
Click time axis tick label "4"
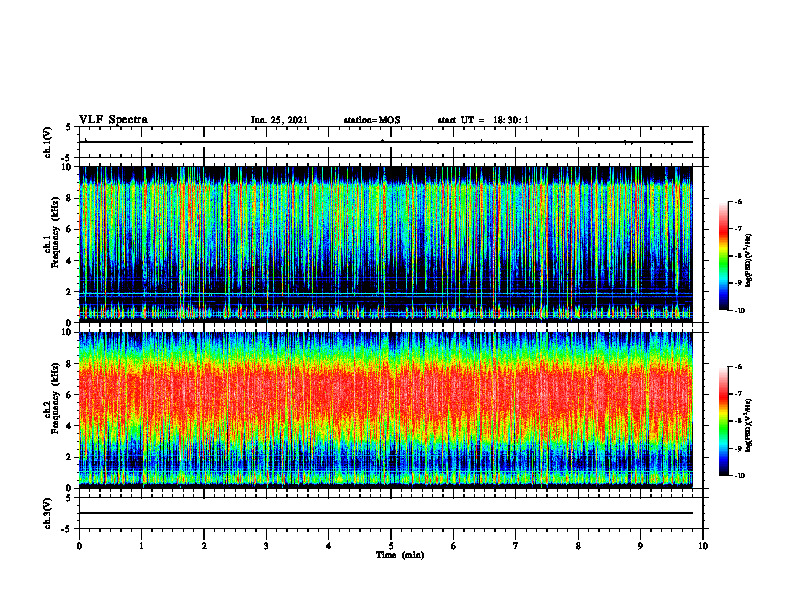point(329,546)
